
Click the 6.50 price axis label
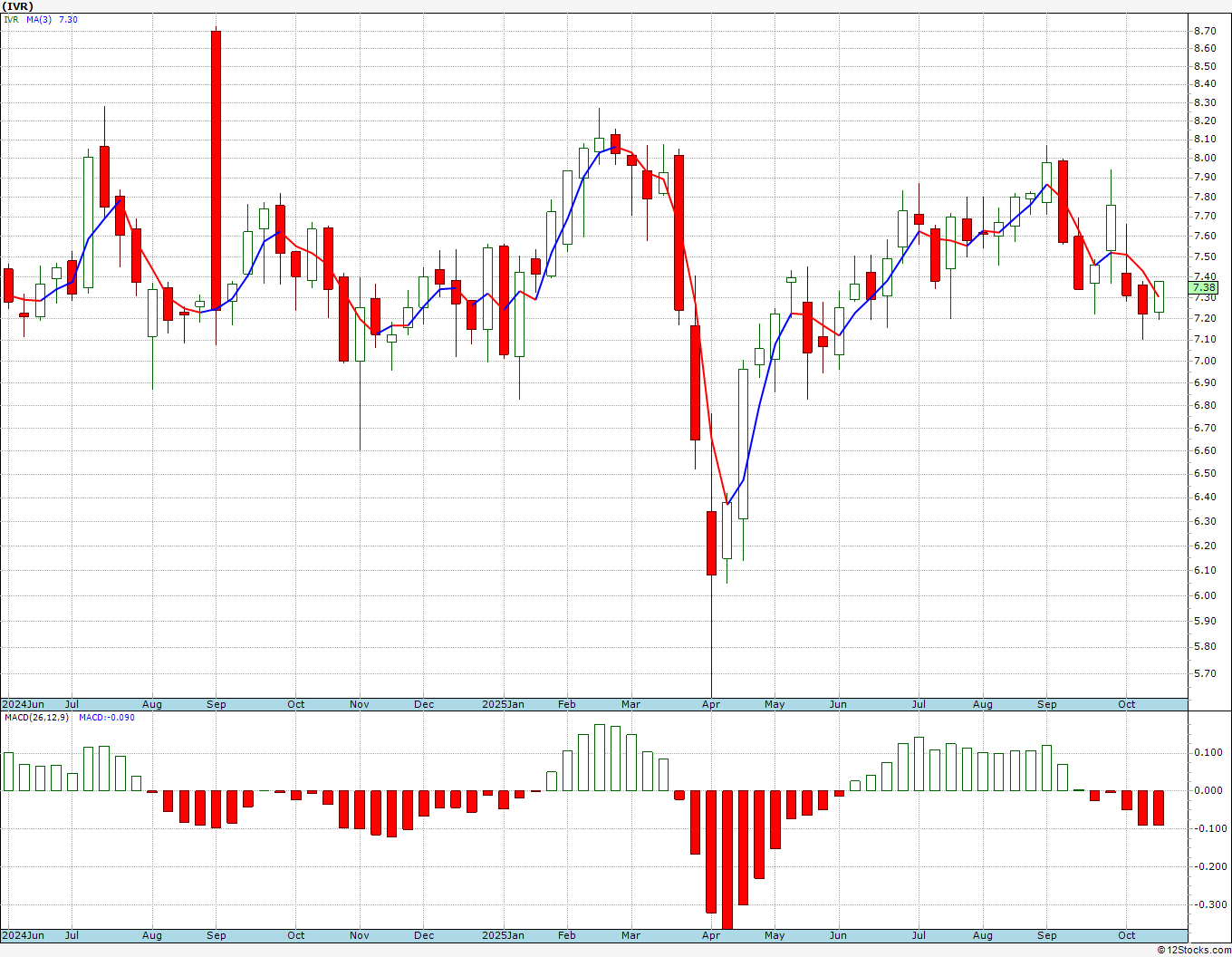point(1205,474)
